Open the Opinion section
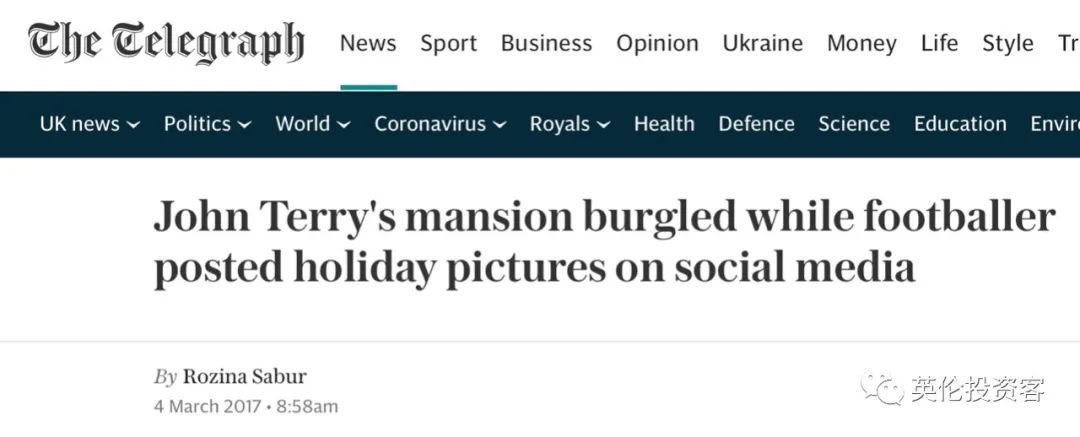 tap(657, 44)
